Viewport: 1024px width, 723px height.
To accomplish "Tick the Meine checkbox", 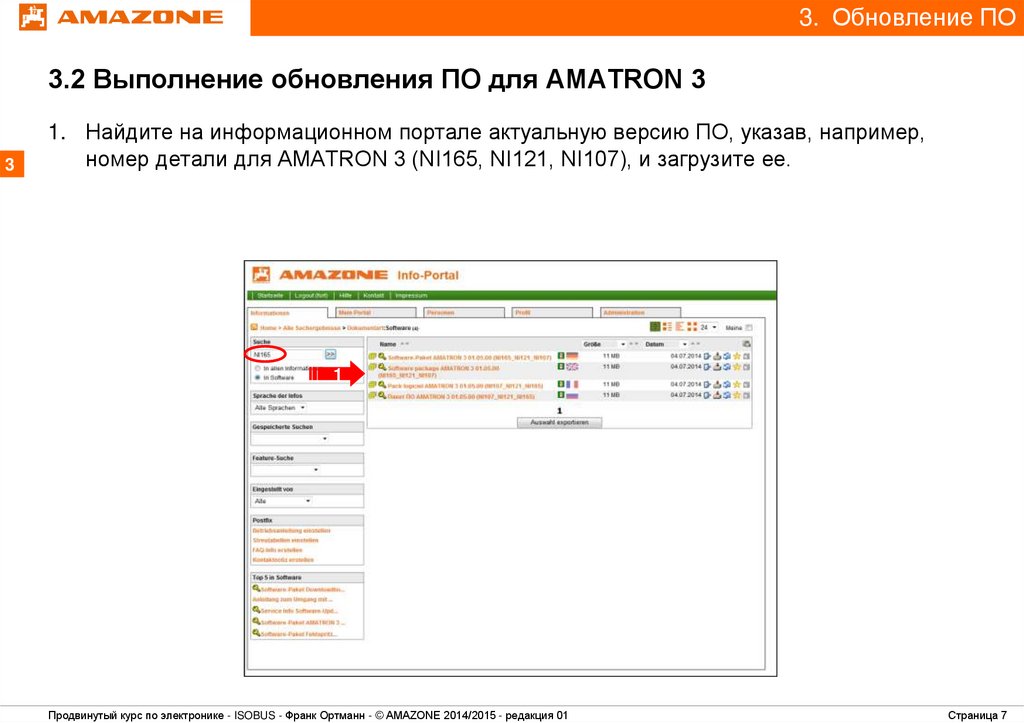I will point(748,327).
